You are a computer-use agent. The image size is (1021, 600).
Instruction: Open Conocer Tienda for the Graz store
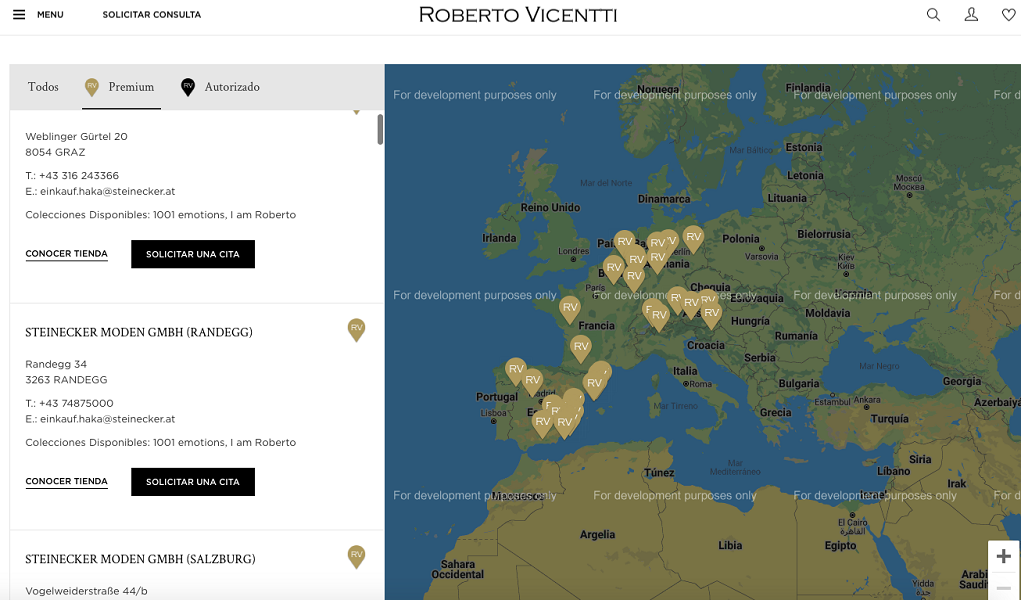[66, 254]
